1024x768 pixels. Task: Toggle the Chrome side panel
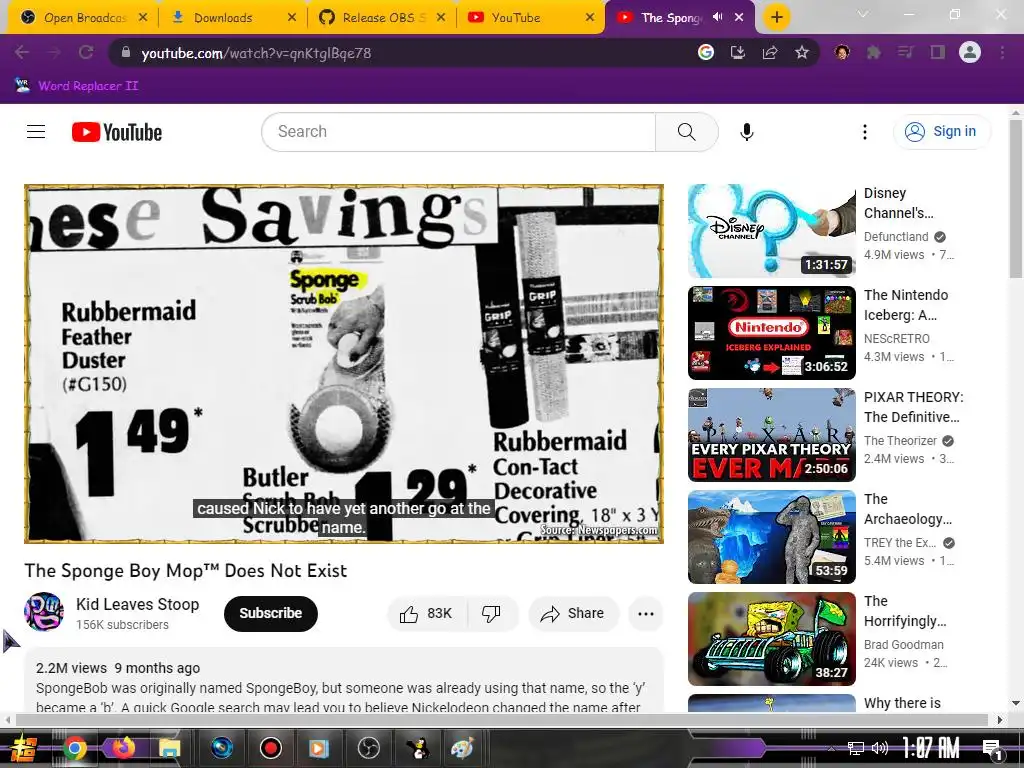pyautogui.click(x=937, y=53)
